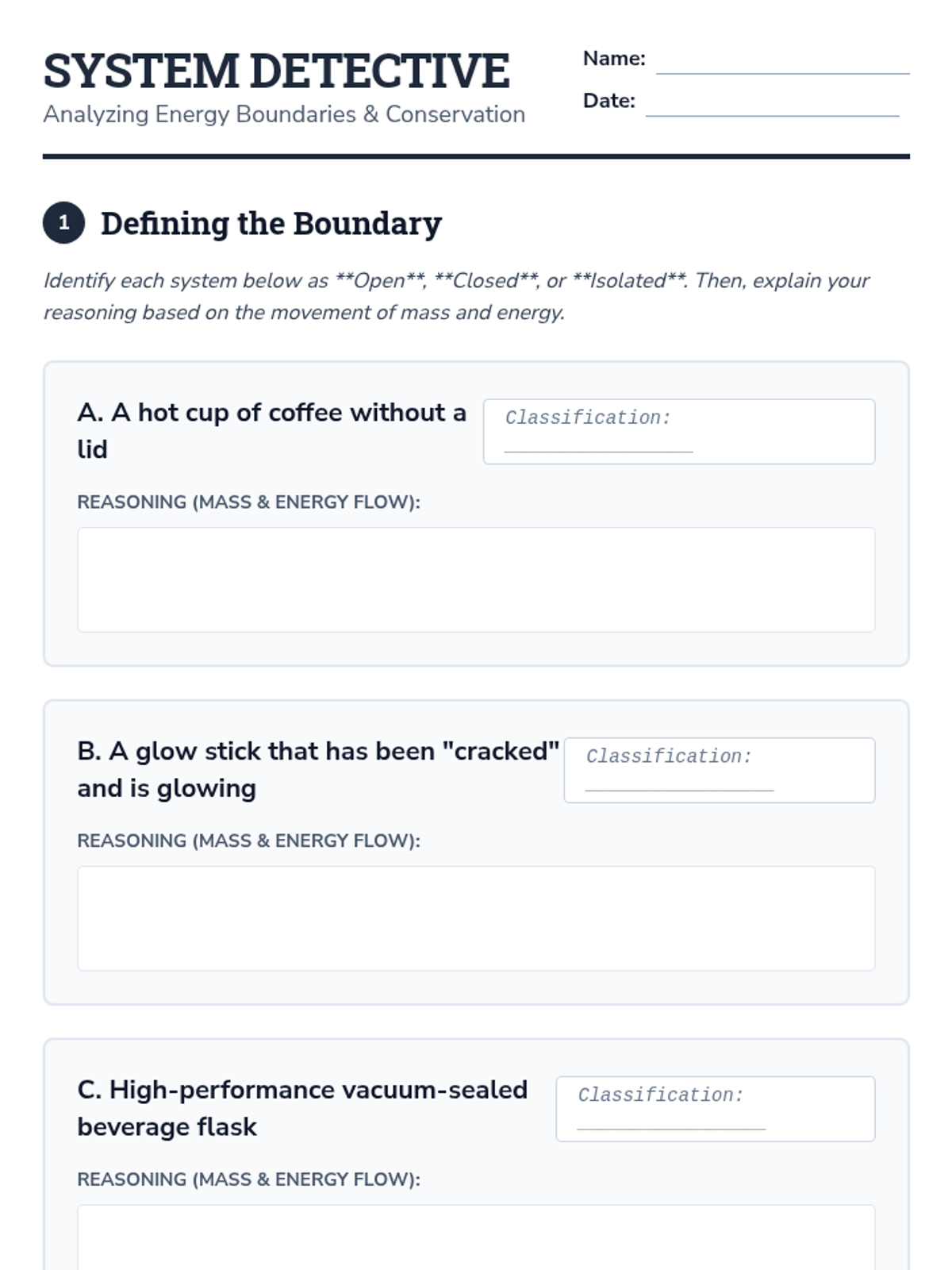Viewport: 952px width, 1270px height.
Task: Select the Analyzing Energy Boundaries subtitle
Action: (x=284, y=114)
